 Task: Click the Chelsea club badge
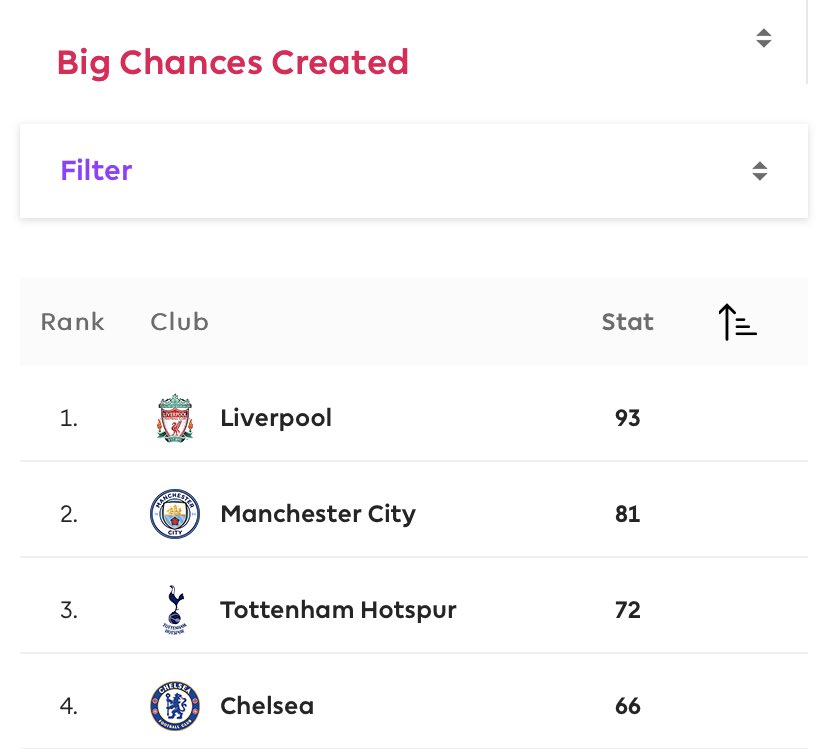[175, 706]
